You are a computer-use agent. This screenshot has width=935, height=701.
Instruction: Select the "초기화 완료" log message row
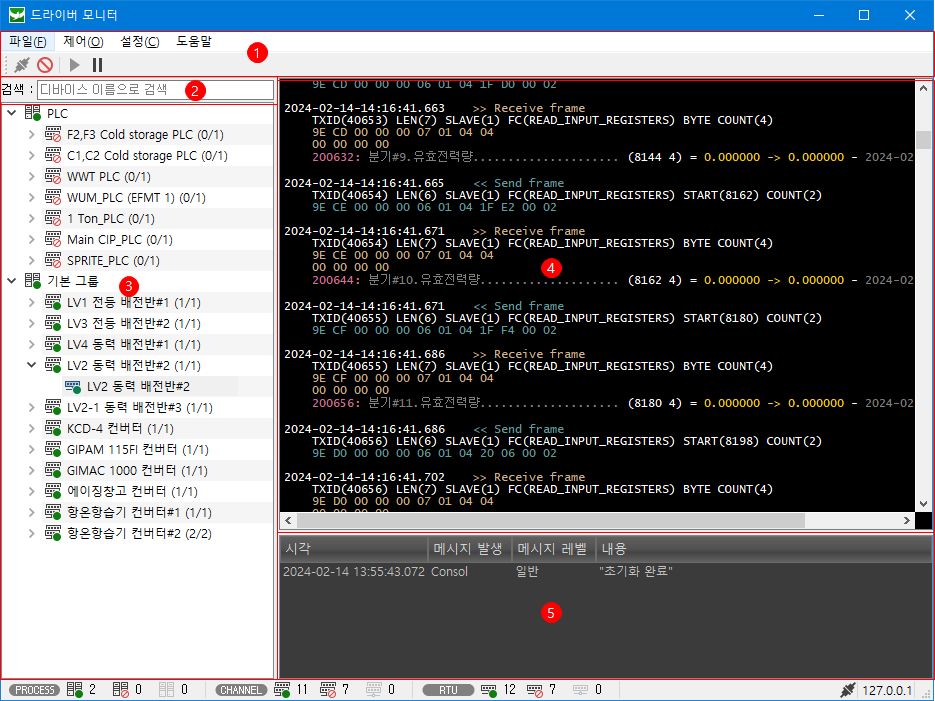coord(605,572)
